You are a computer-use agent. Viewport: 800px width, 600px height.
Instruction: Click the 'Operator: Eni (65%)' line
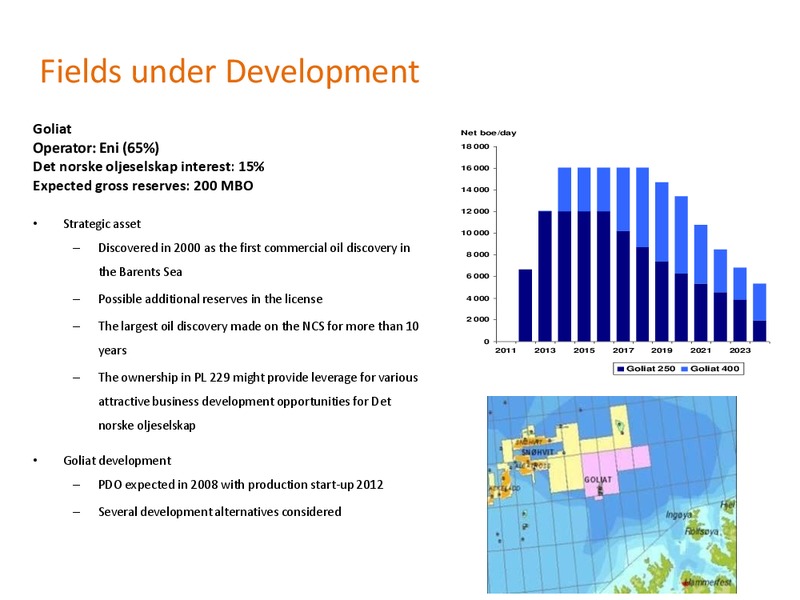tap(96, 148)
